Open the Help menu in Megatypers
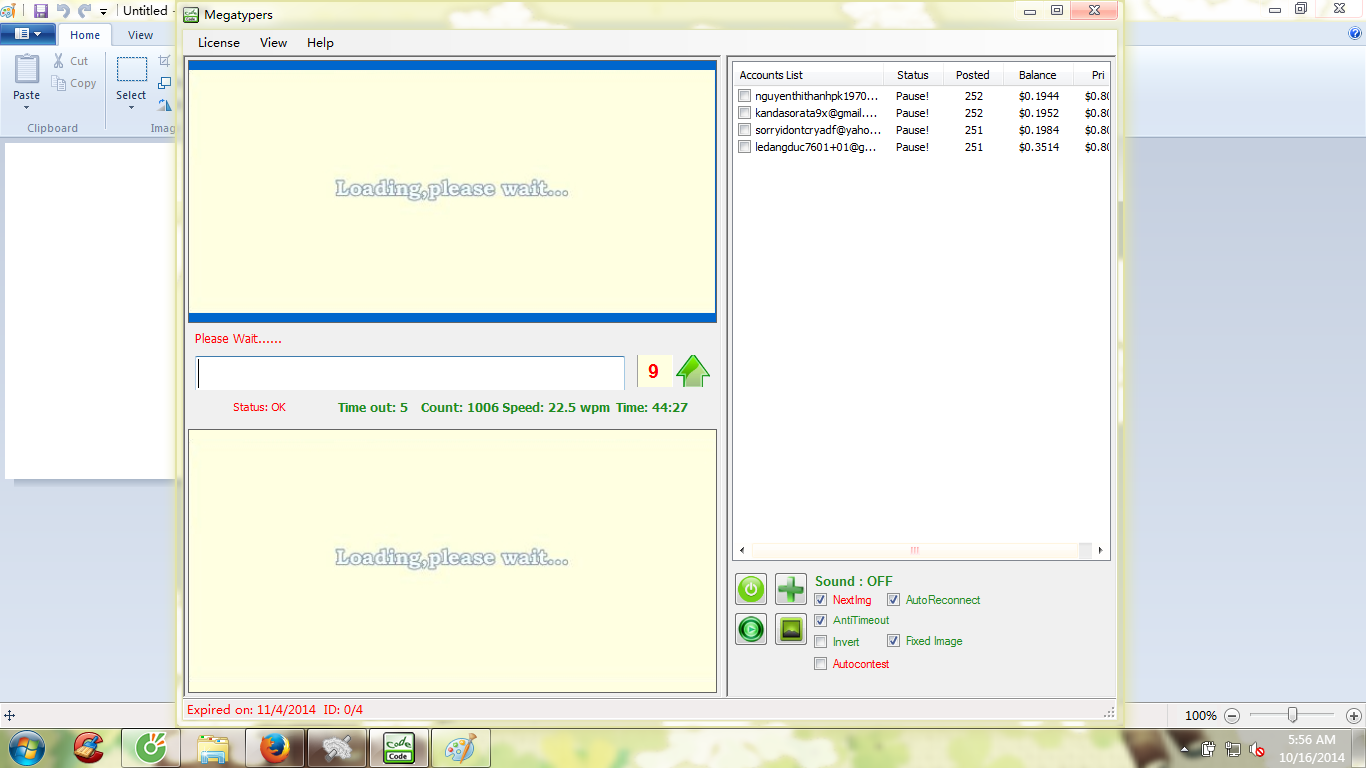This screenshot has width=1366, height=768. (320, 43)
